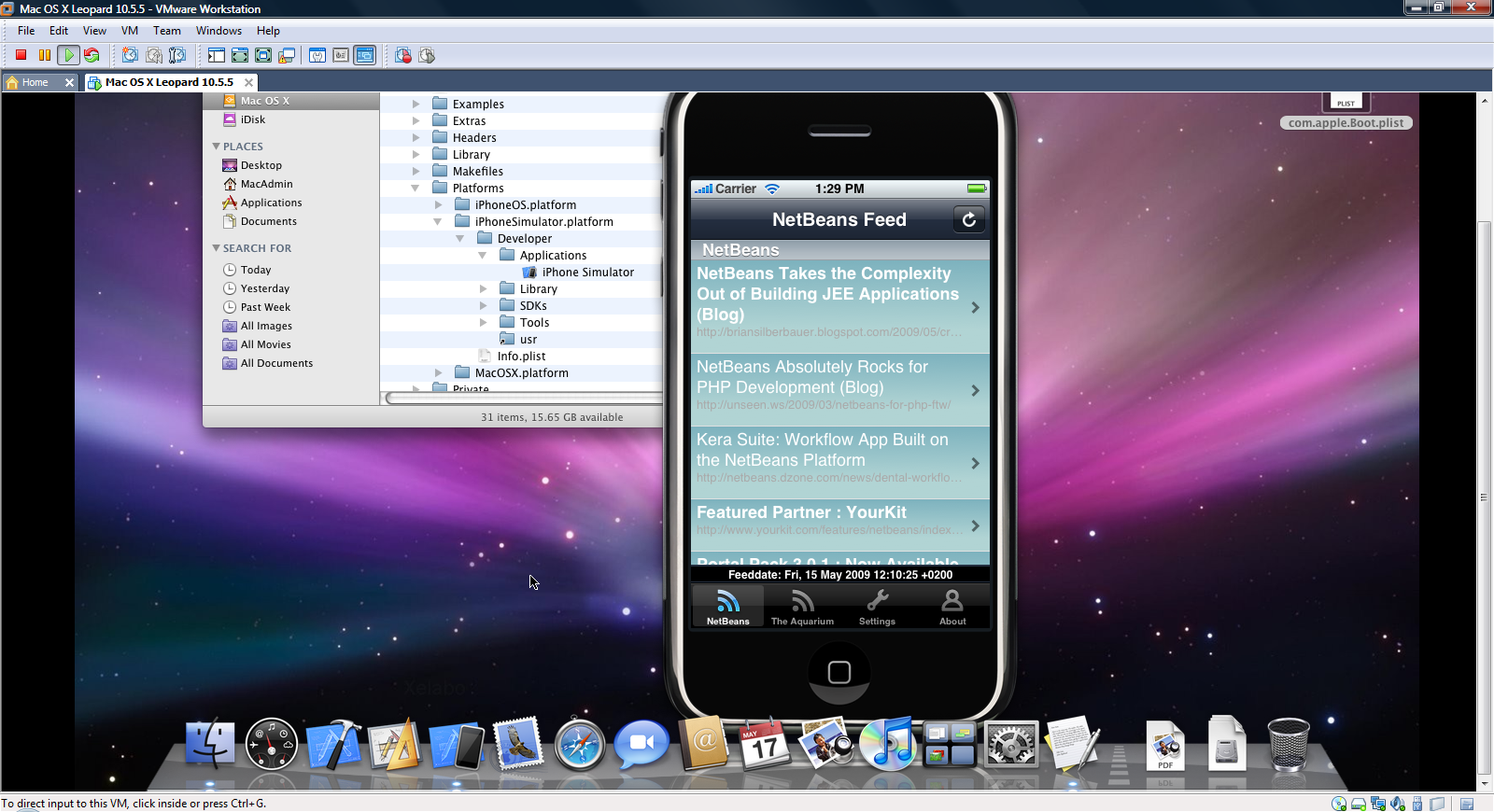
Task: Take a snapshot with the snapshot toolbar icon
Action: 130,55
